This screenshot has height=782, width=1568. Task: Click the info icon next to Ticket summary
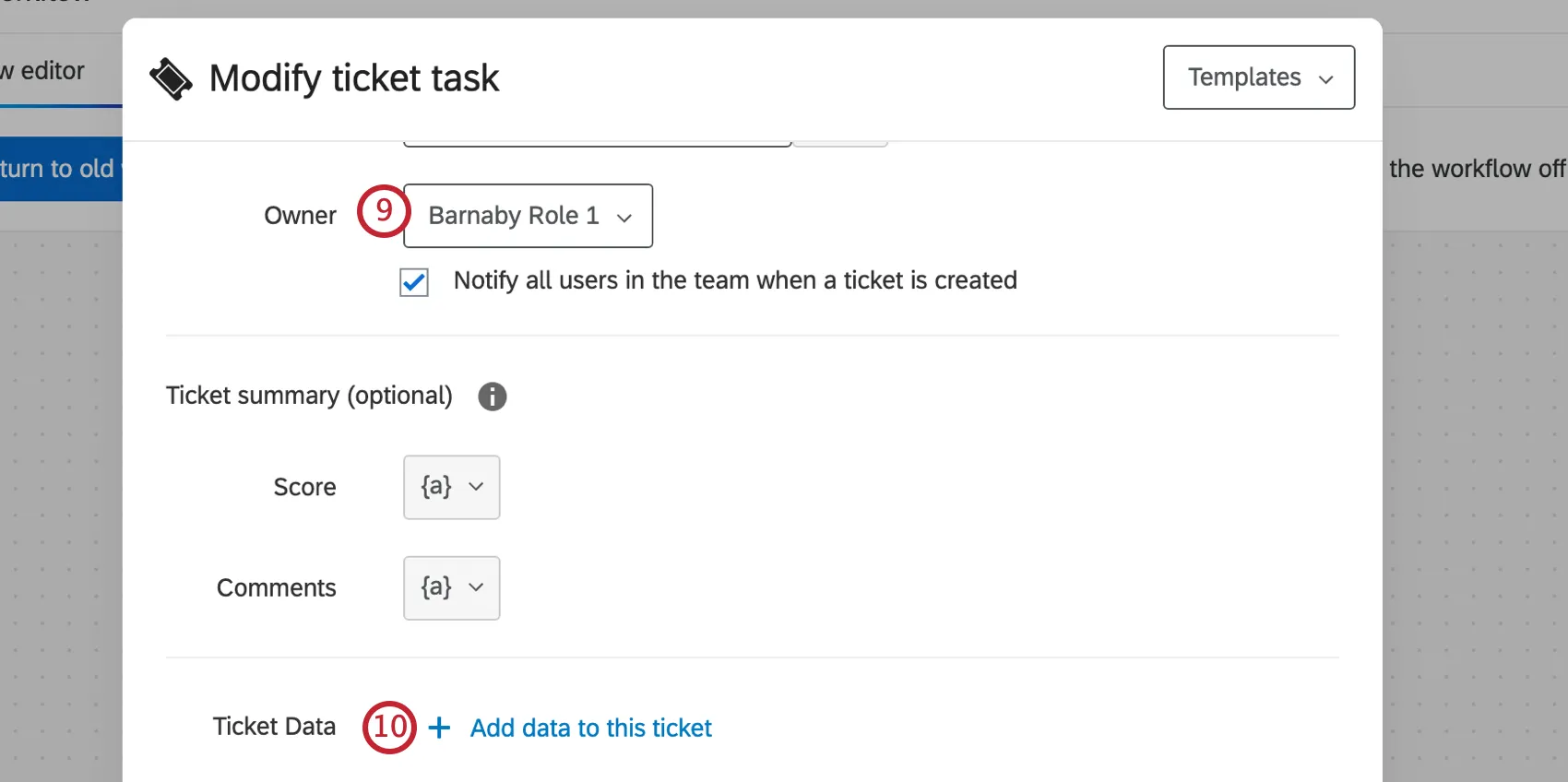coord(492,397)
